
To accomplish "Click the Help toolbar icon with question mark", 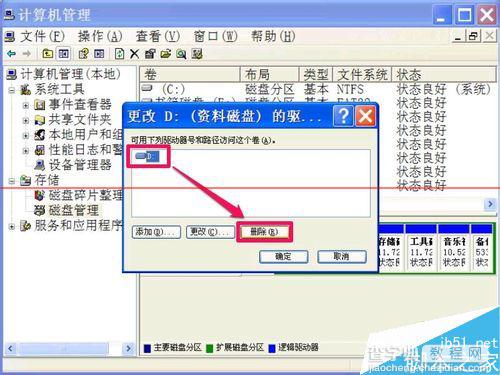I will tap(83, 53).
